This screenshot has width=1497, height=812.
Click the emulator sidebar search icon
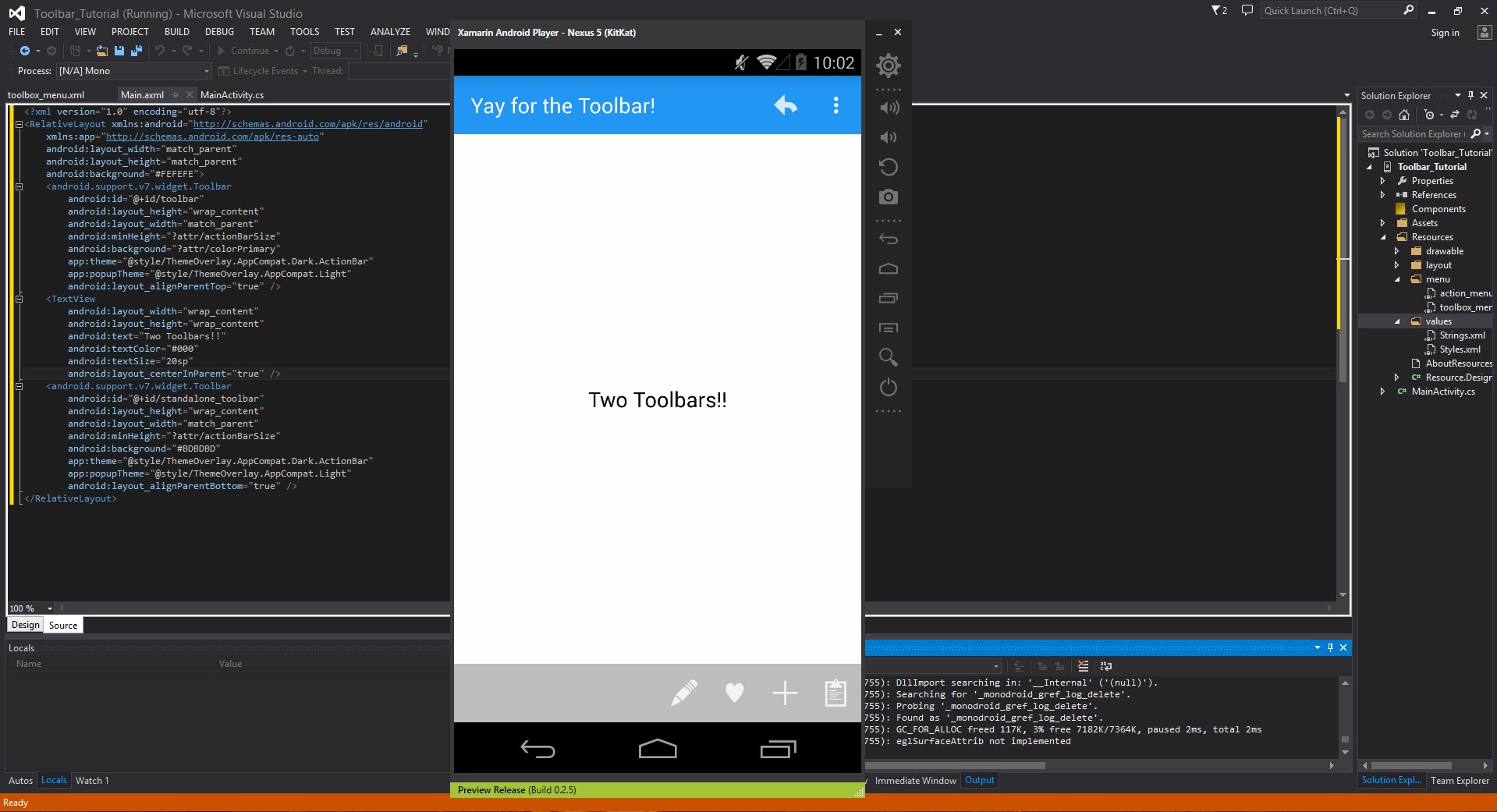pos(888,357)
